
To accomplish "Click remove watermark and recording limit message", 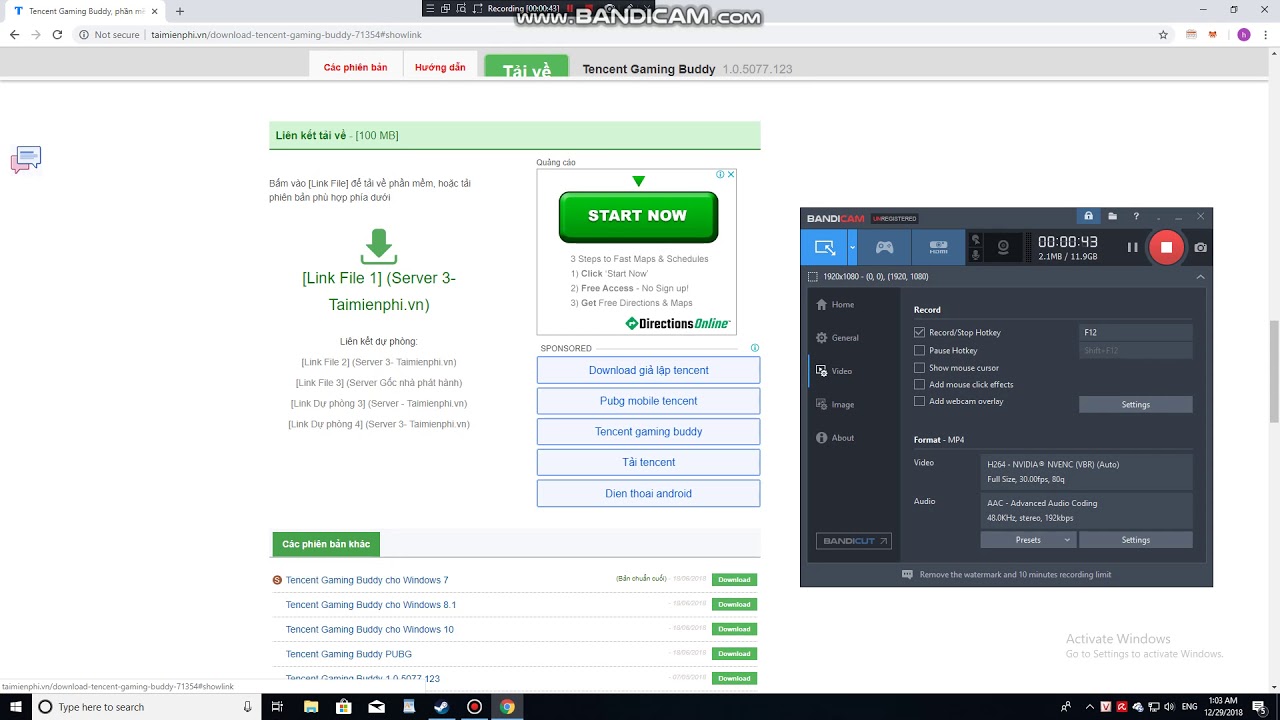I will [x=1007, y=575].
